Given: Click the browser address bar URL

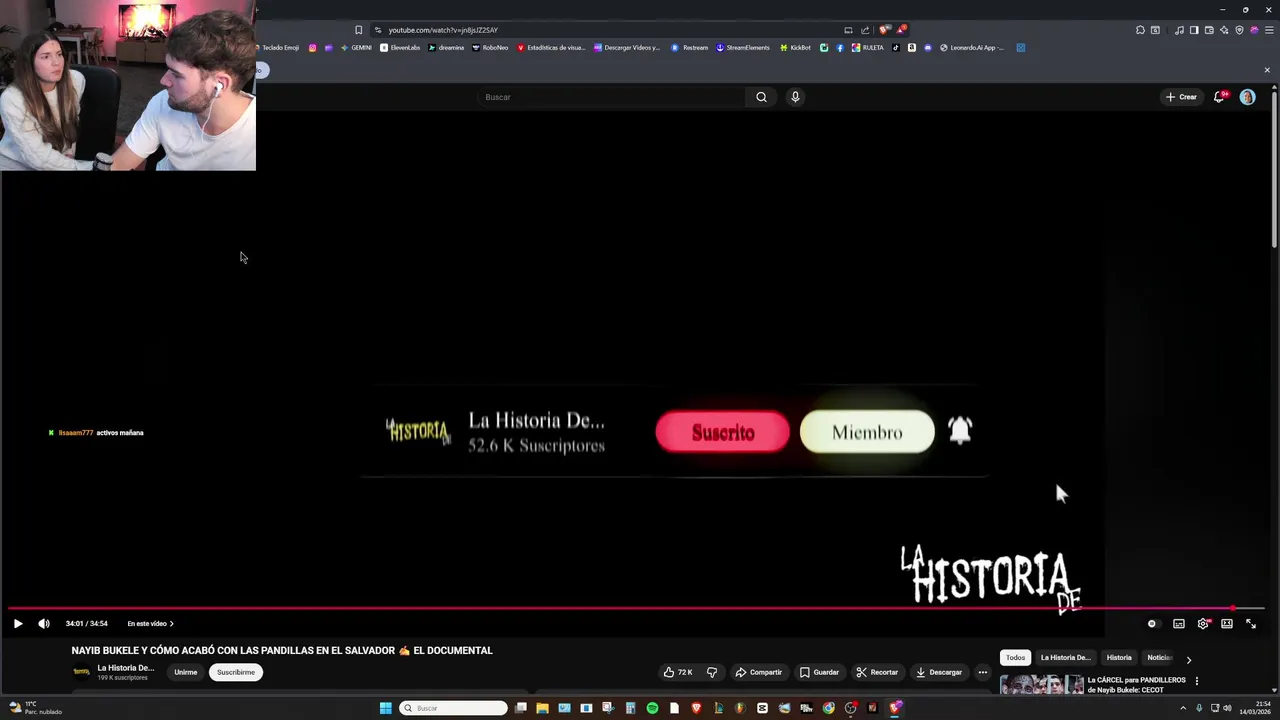Looking at the screenshot, I should 443,30.
